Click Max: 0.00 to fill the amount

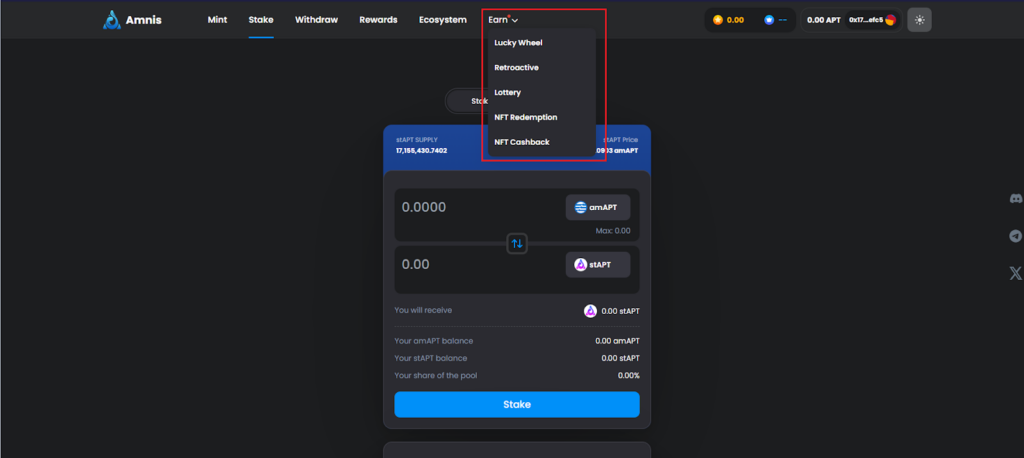[x=613, y=231]
